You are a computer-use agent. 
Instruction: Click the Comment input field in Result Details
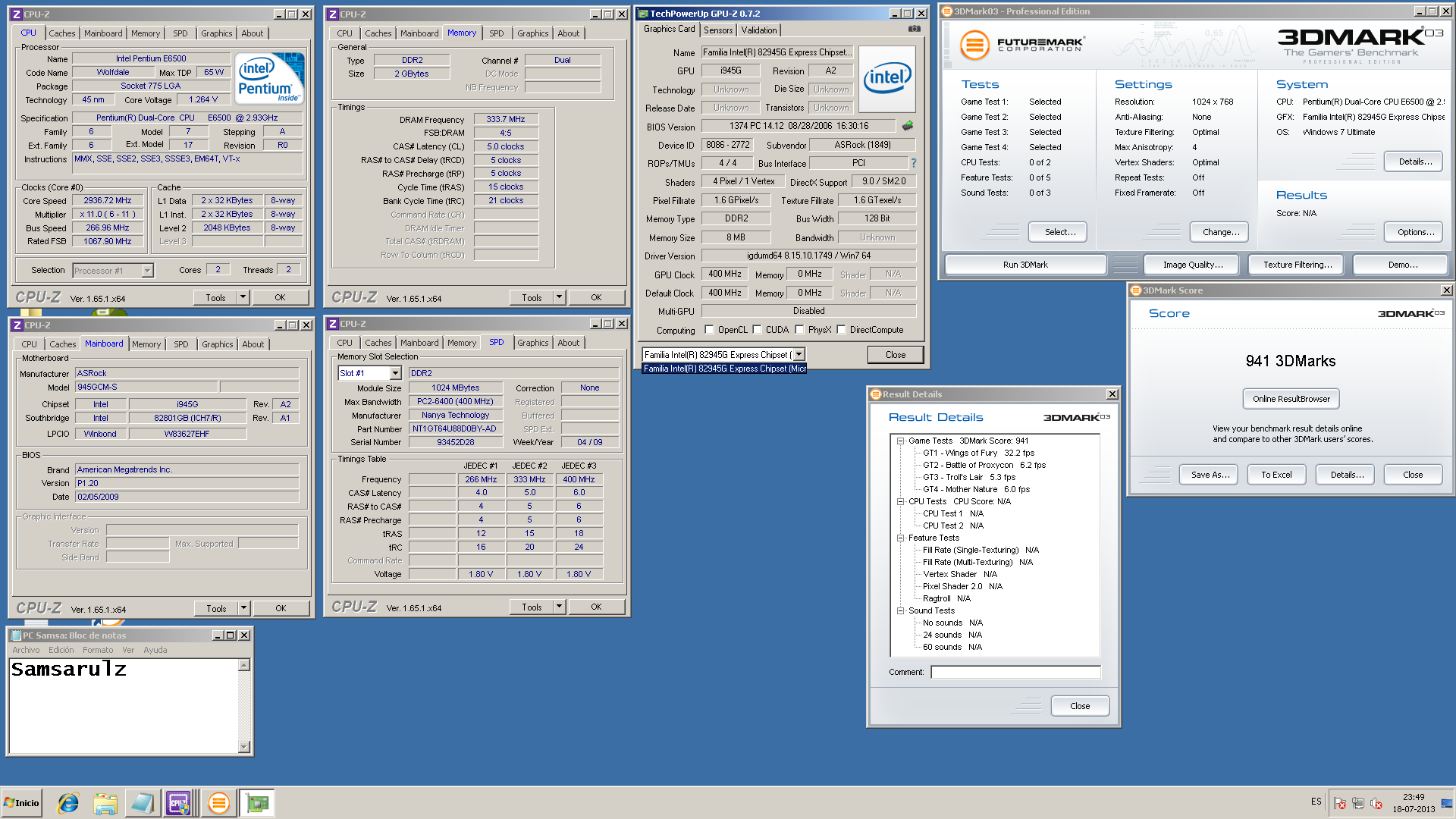pyautogui.click(x=1015, y=672)
